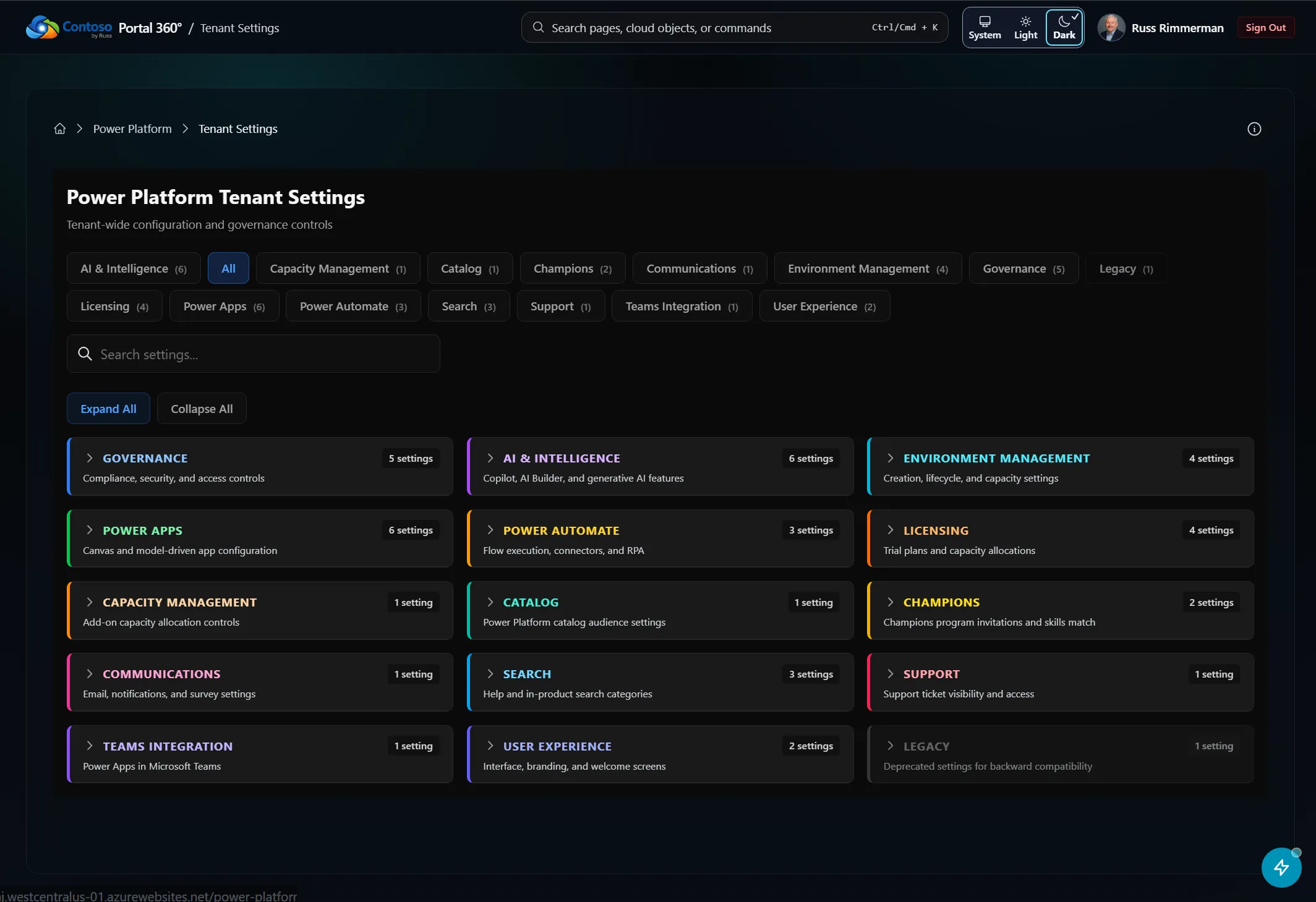Expand the Catalog section chevron
Screen dimensions: 1316x902
(490, 602)
